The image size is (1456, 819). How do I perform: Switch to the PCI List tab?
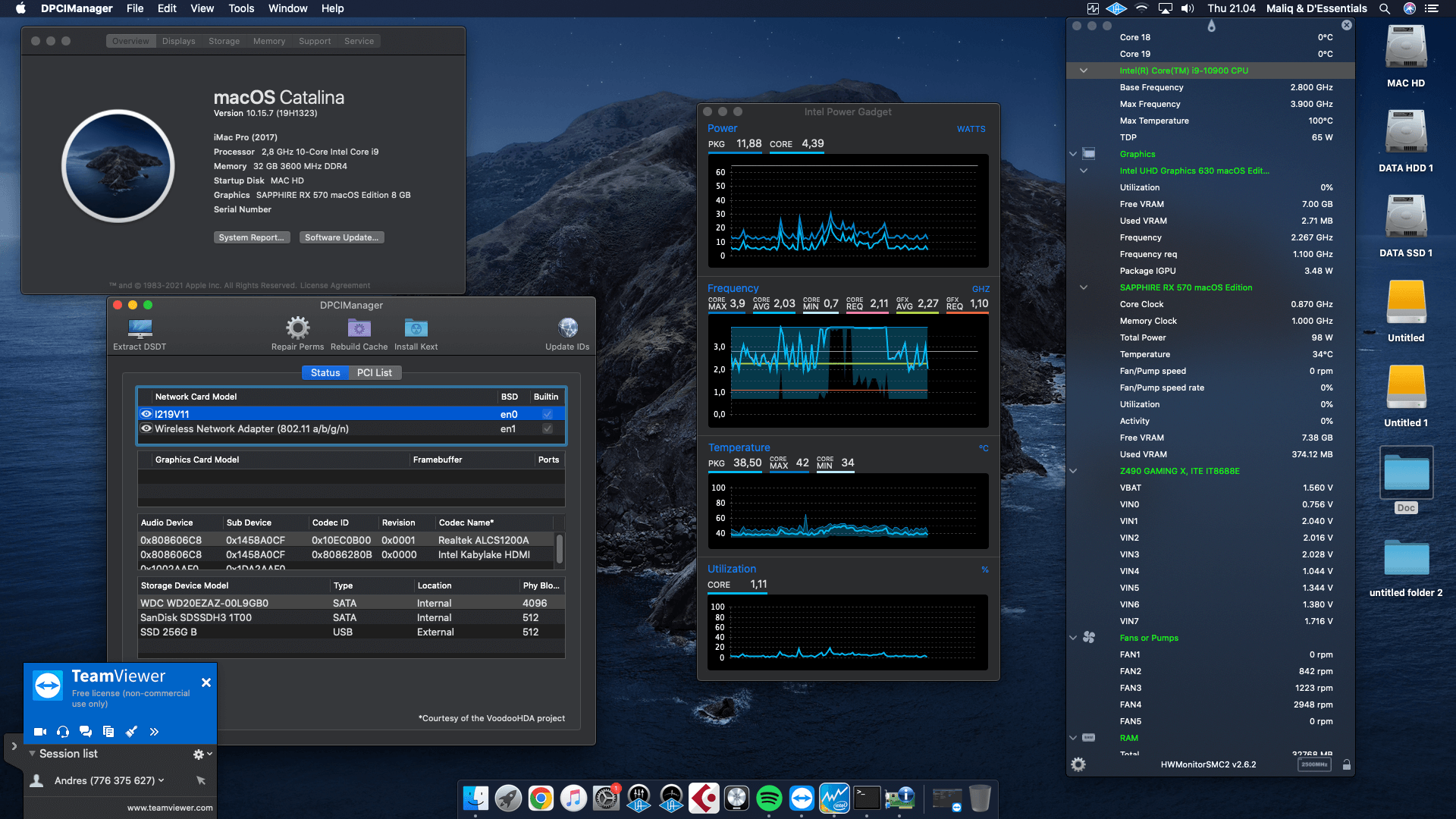[375, 372]
